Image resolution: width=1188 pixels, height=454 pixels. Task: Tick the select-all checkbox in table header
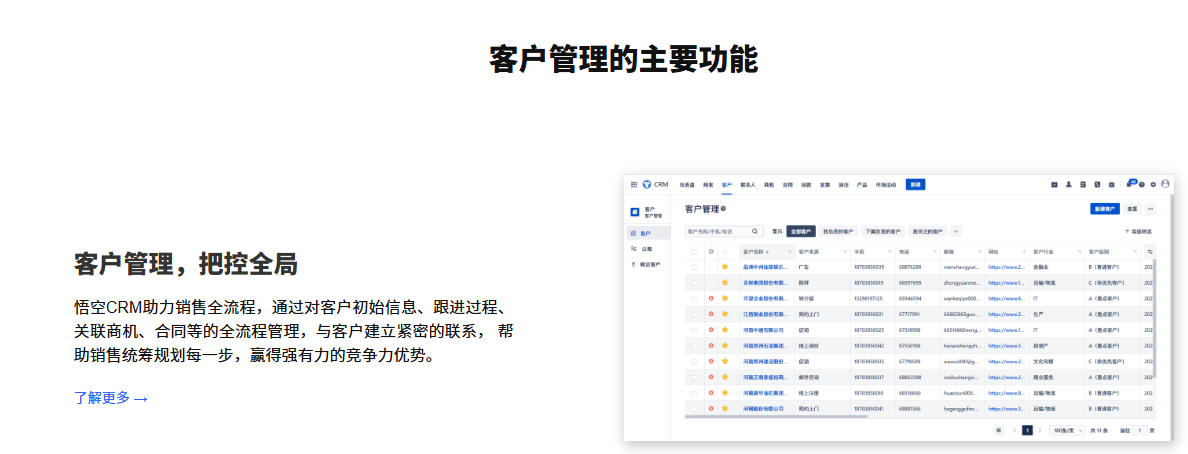tap(694, 252)
